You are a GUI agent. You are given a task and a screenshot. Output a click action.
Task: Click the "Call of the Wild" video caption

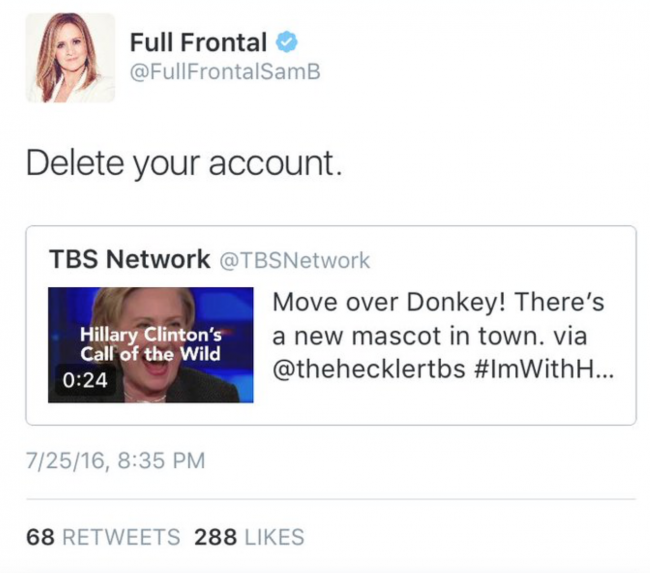coord(151,354)
